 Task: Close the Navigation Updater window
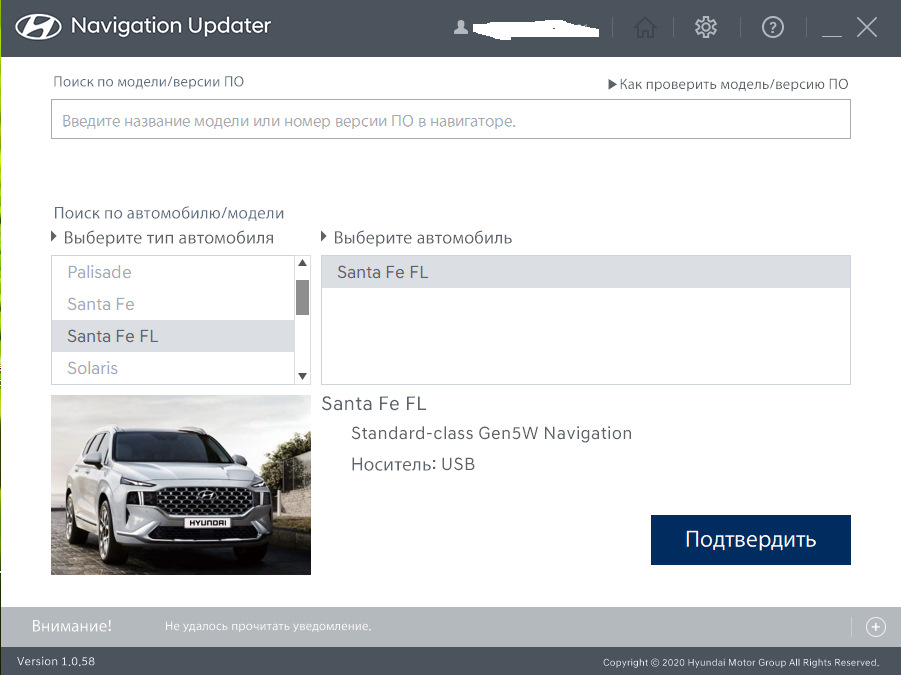point(867,27)
